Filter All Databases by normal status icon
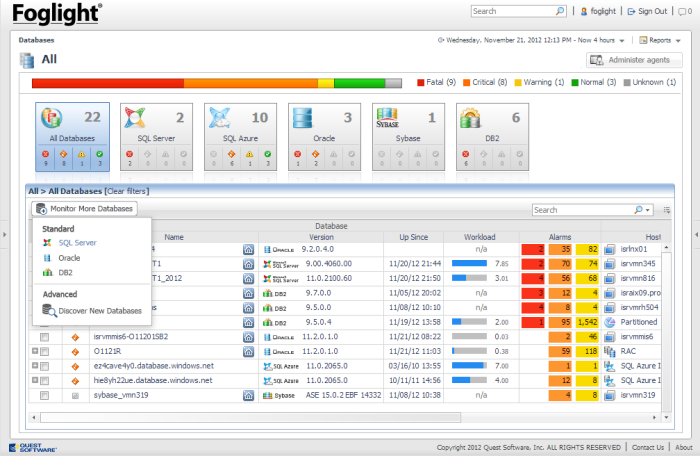700x456 pixels. point(100,154)
